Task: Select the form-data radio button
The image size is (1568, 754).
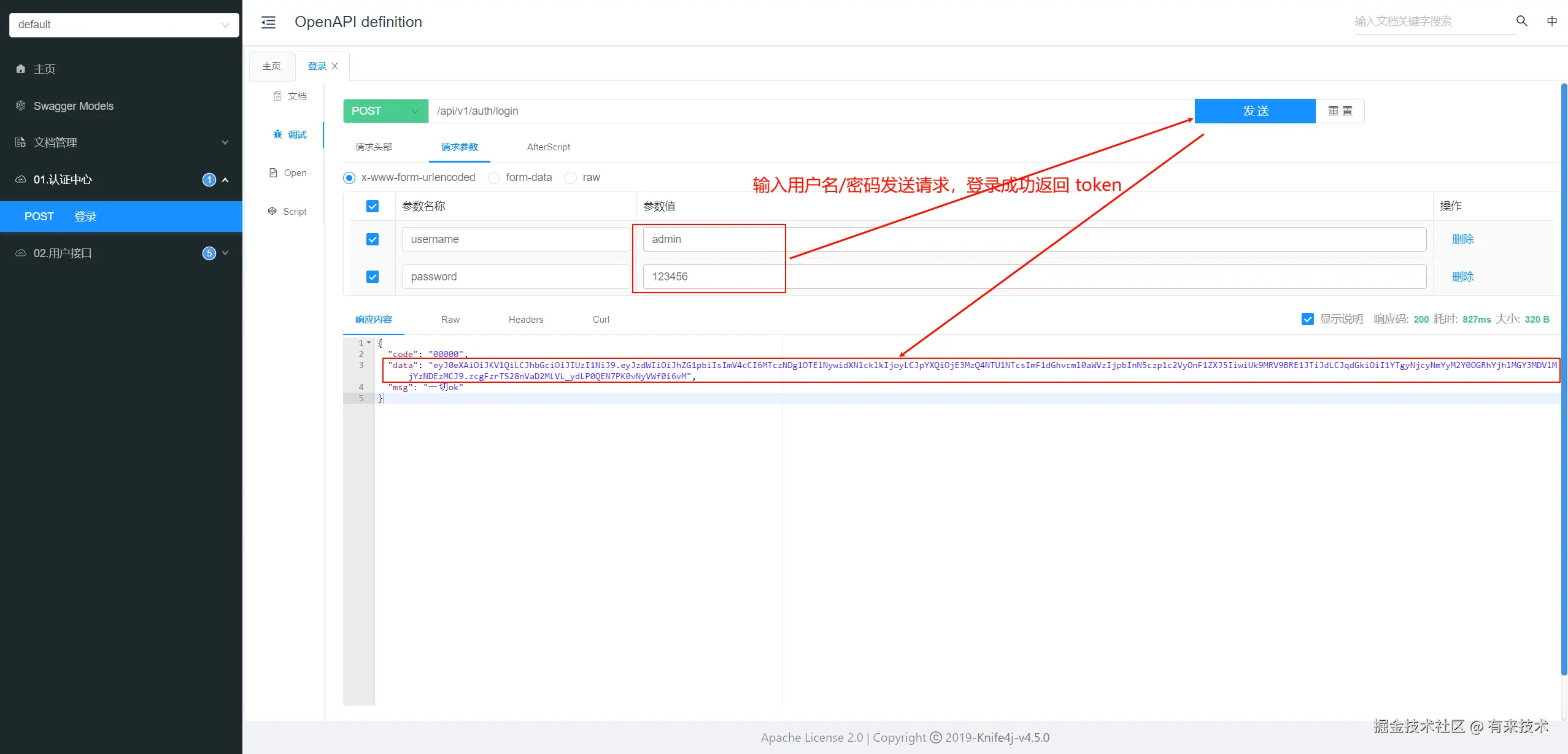Action: (494, 178)
